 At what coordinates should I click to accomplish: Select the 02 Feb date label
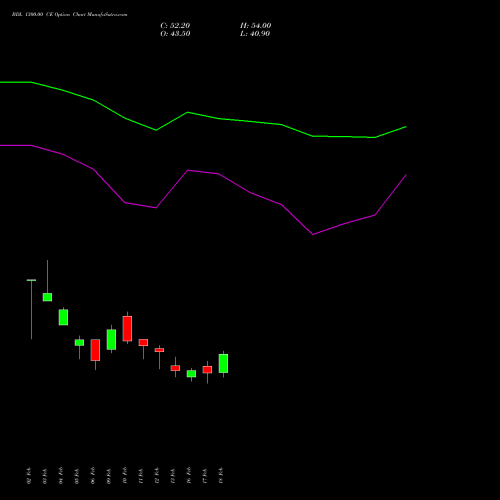(29, 476)
